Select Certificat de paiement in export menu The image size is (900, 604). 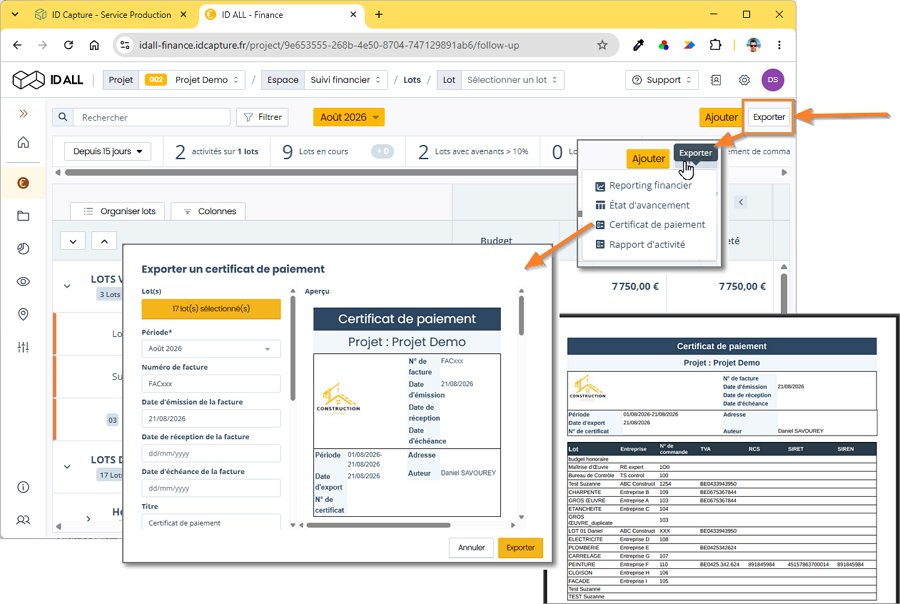pyautogui.click(x=650, y=224)
